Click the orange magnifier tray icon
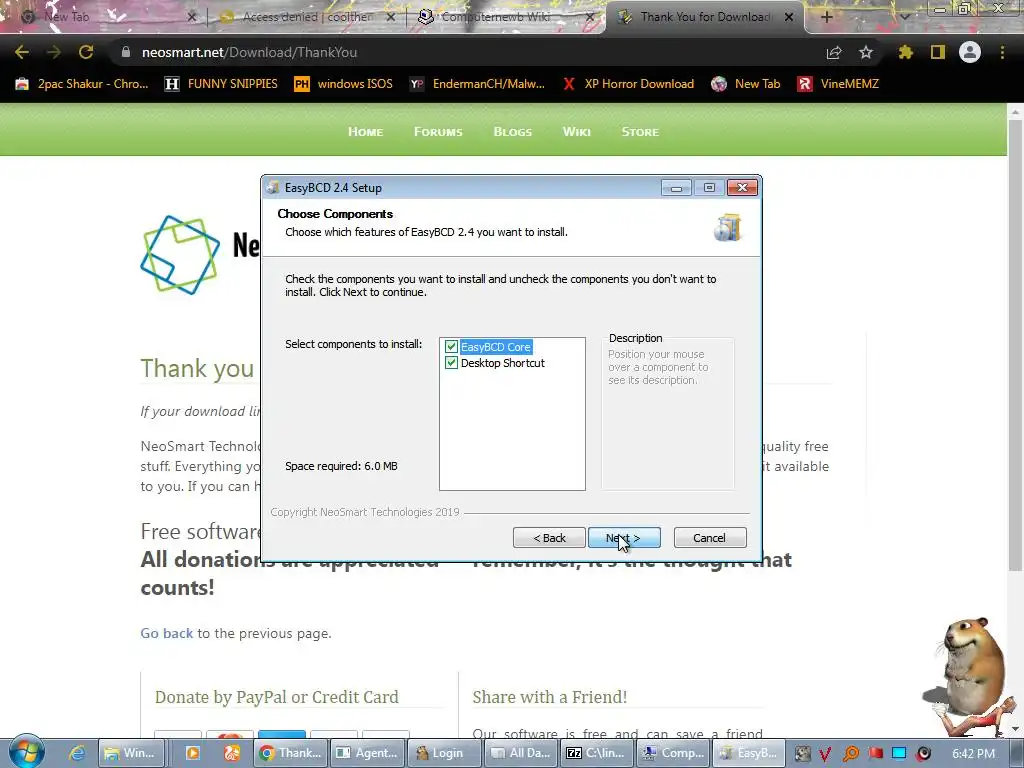 click(850, 754)
